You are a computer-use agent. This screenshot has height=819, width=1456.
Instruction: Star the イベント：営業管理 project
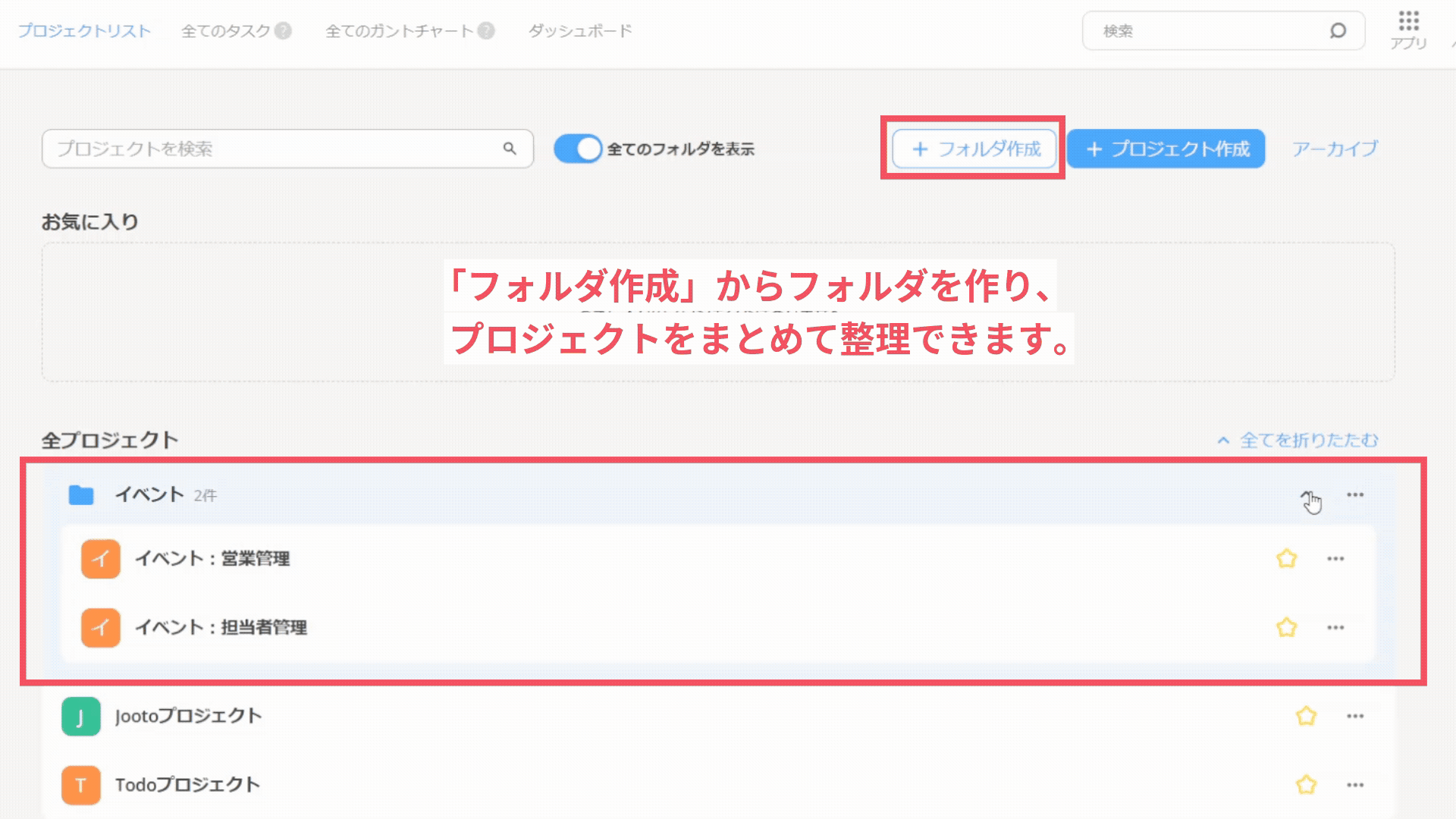click(x=1286, y=559)
